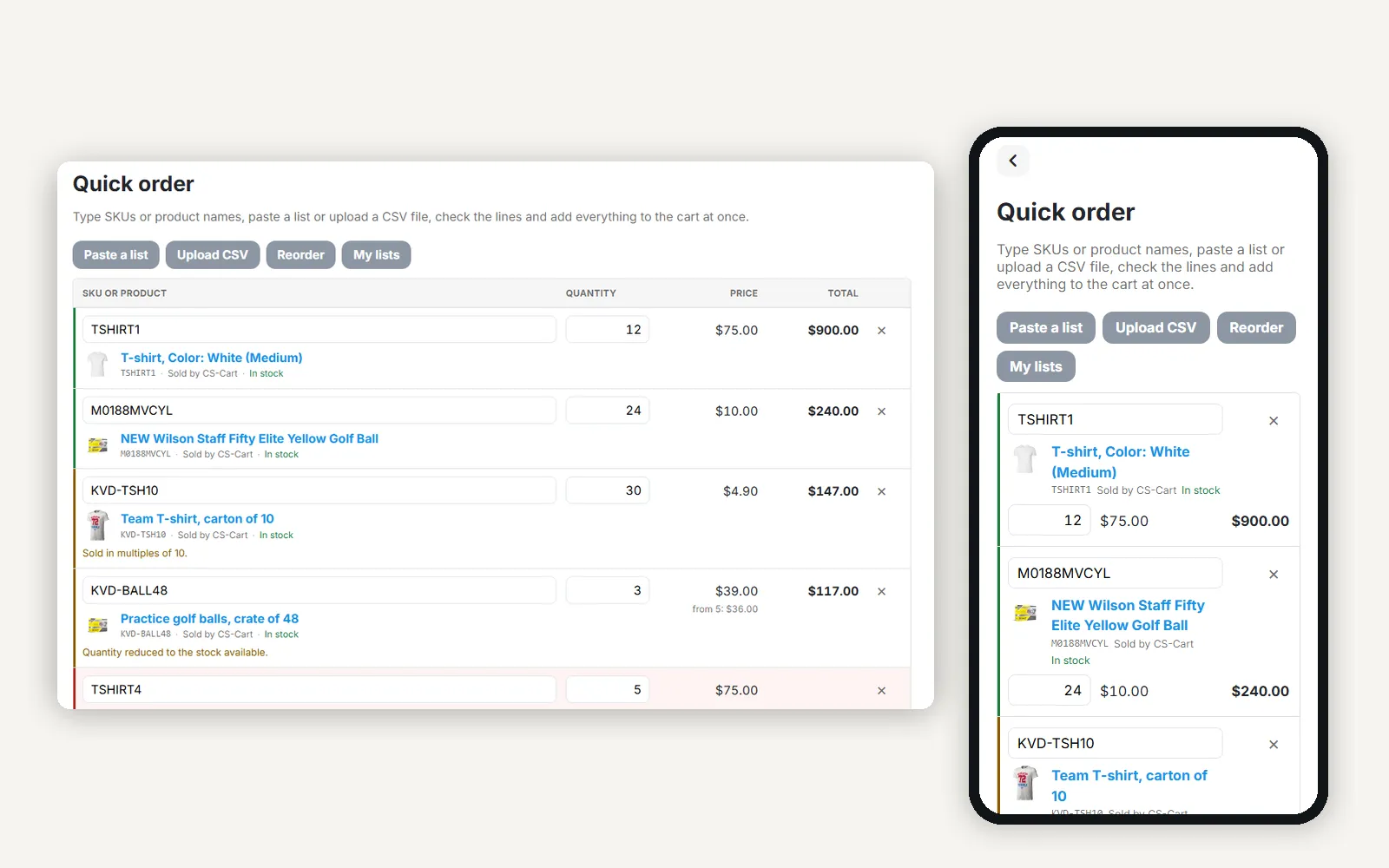
Task: Tap Paste a list in mobile view
Action: (x=1046, y=328)
